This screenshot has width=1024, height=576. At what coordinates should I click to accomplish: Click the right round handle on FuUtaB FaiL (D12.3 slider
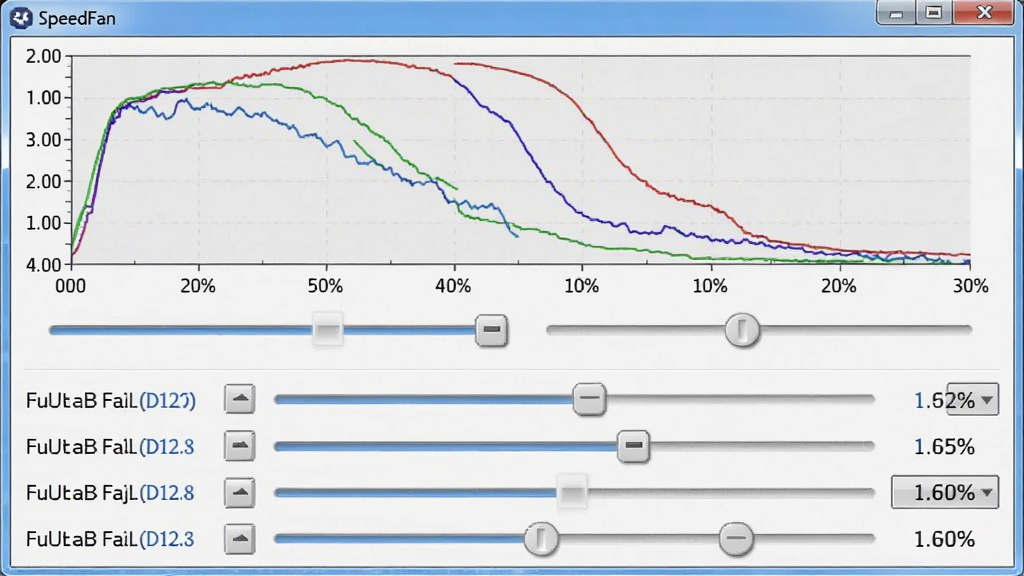[x=736, y=539]
